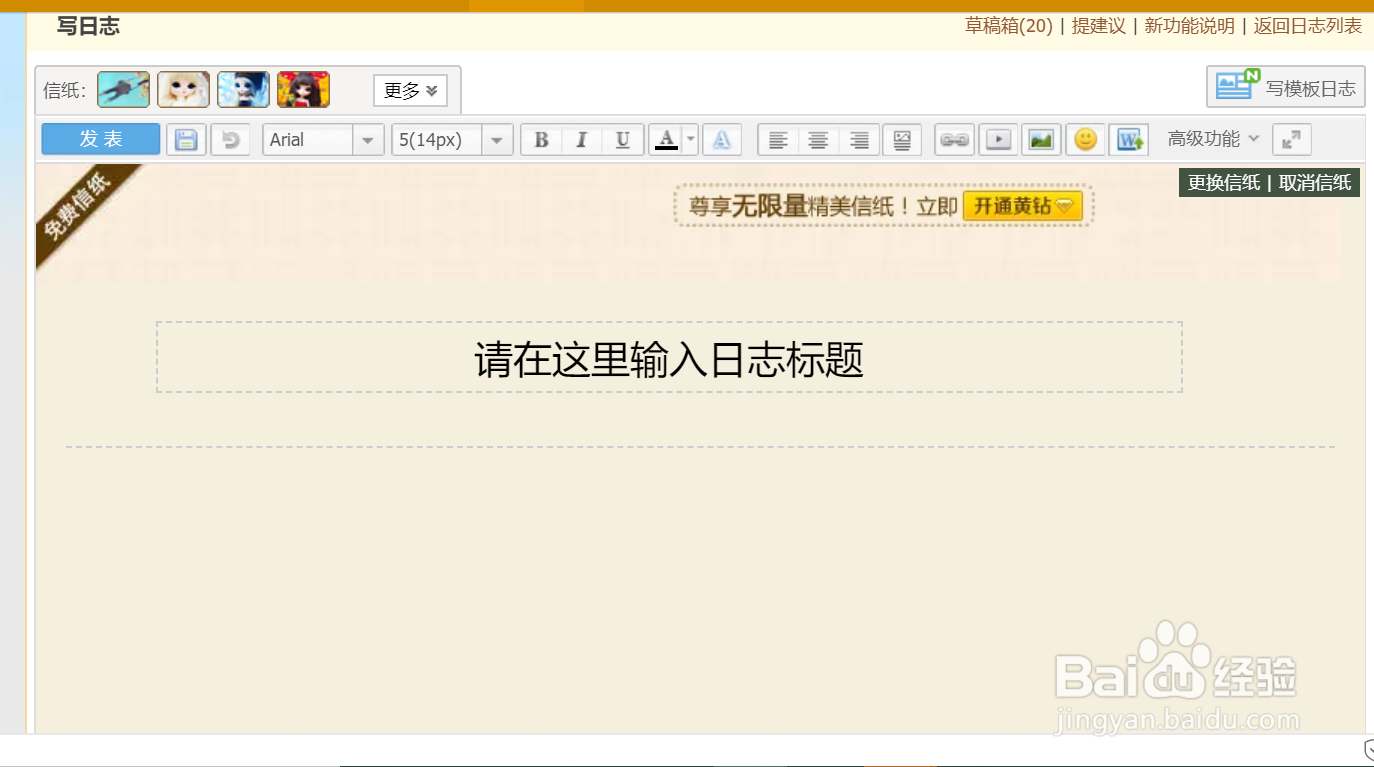
Task: Switch to fullscreen editing mode
Action: (x=1291, y=139)
